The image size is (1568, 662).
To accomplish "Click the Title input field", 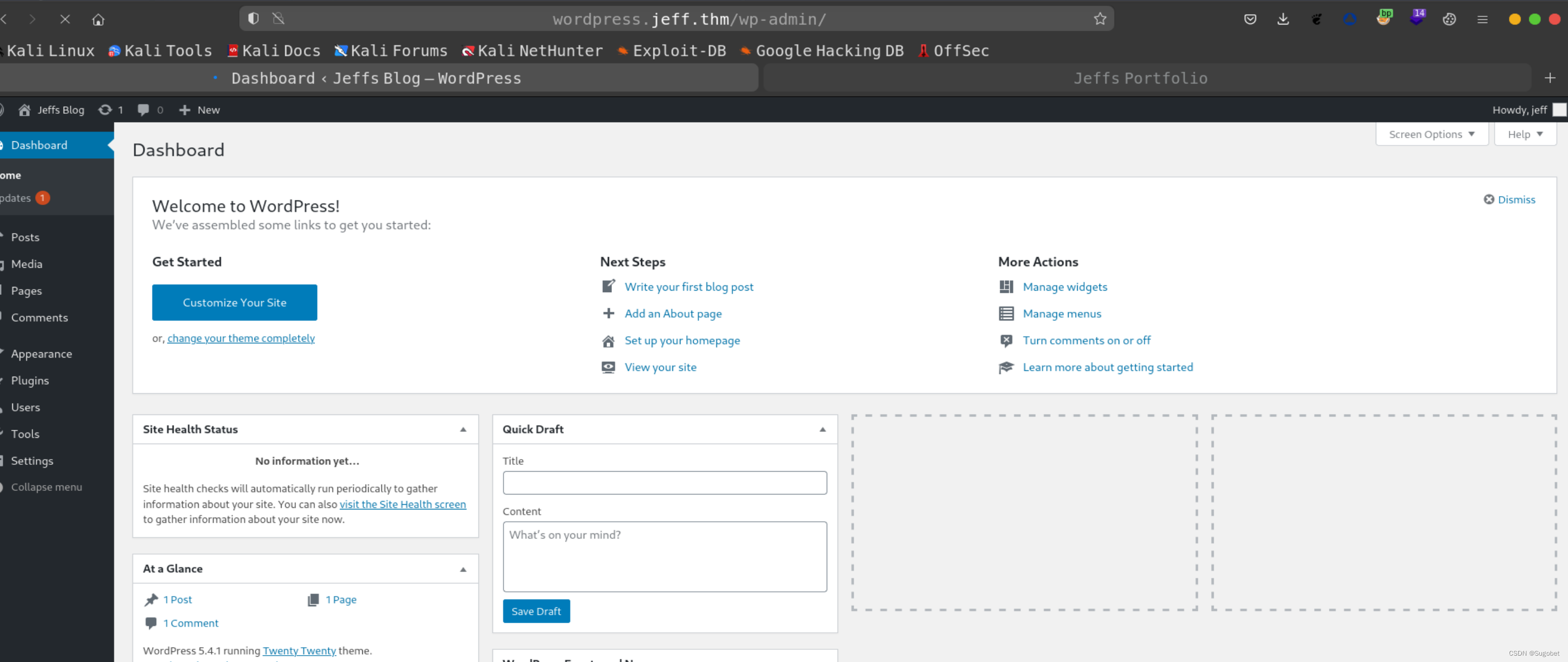I will [665, 482].
